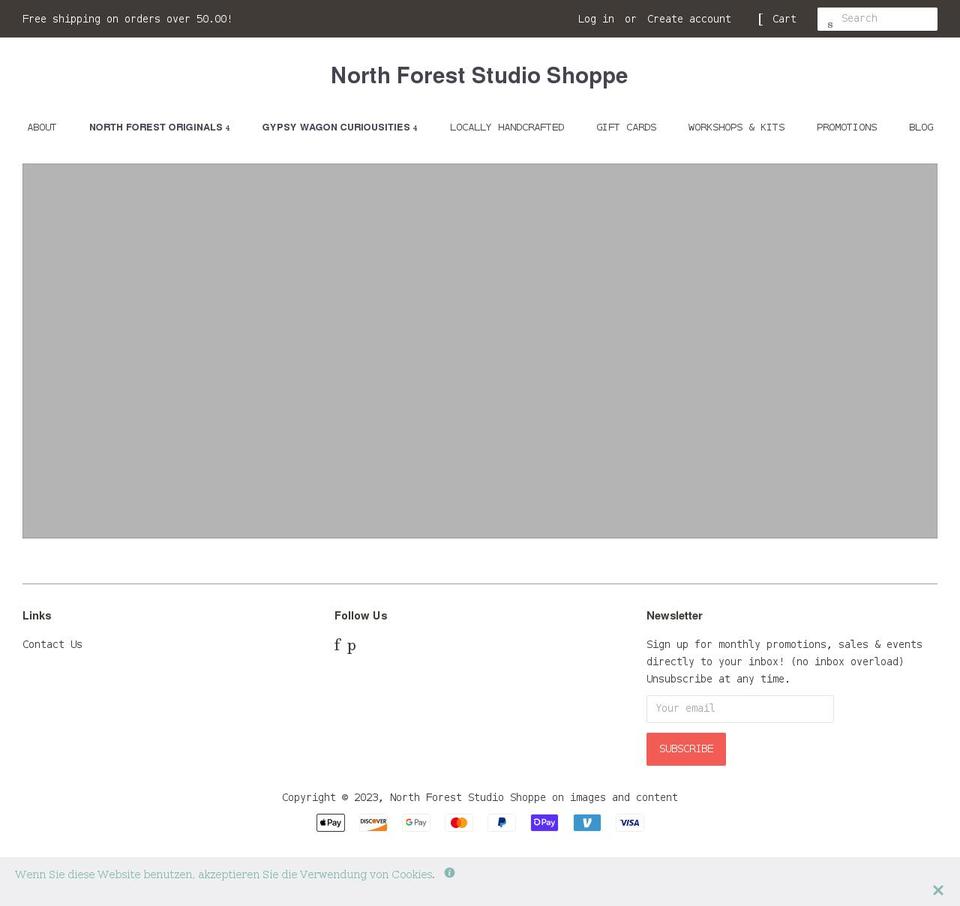Click the Google Pay payment icon

(416, 823)
